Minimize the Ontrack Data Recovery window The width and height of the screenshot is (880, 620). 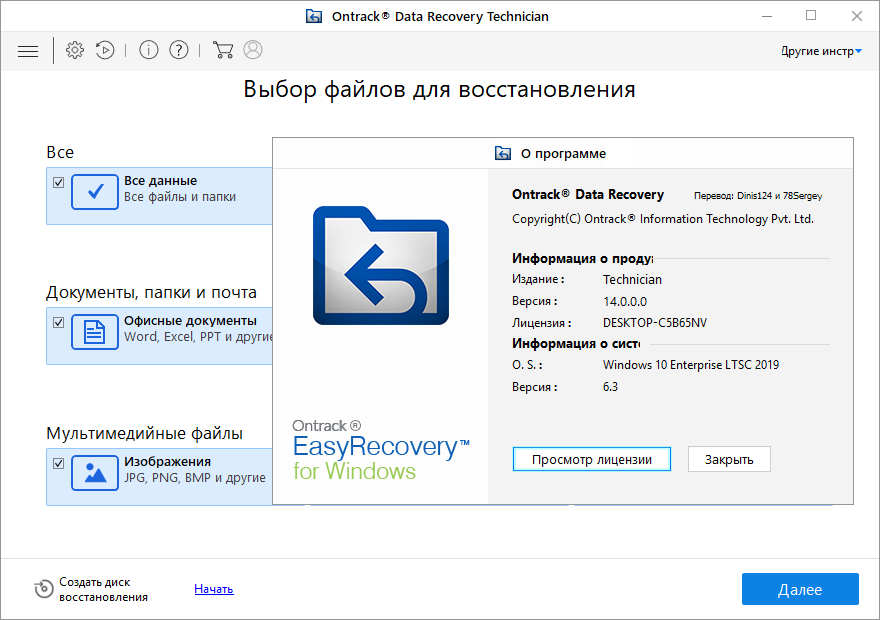(x=767, y=16)
